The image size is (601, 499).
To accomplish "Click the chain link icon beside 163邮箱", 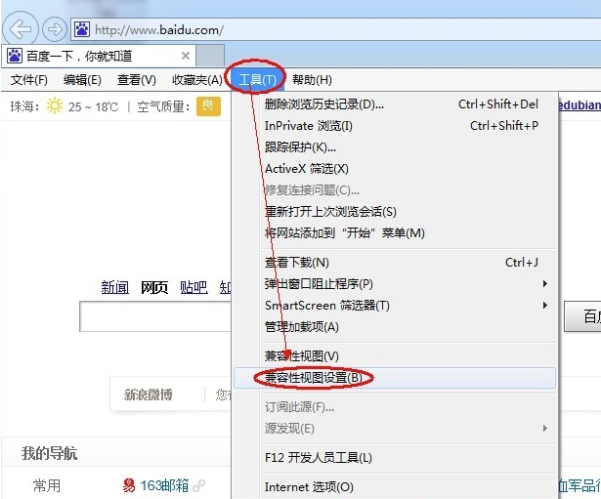I will click(199, 486).
